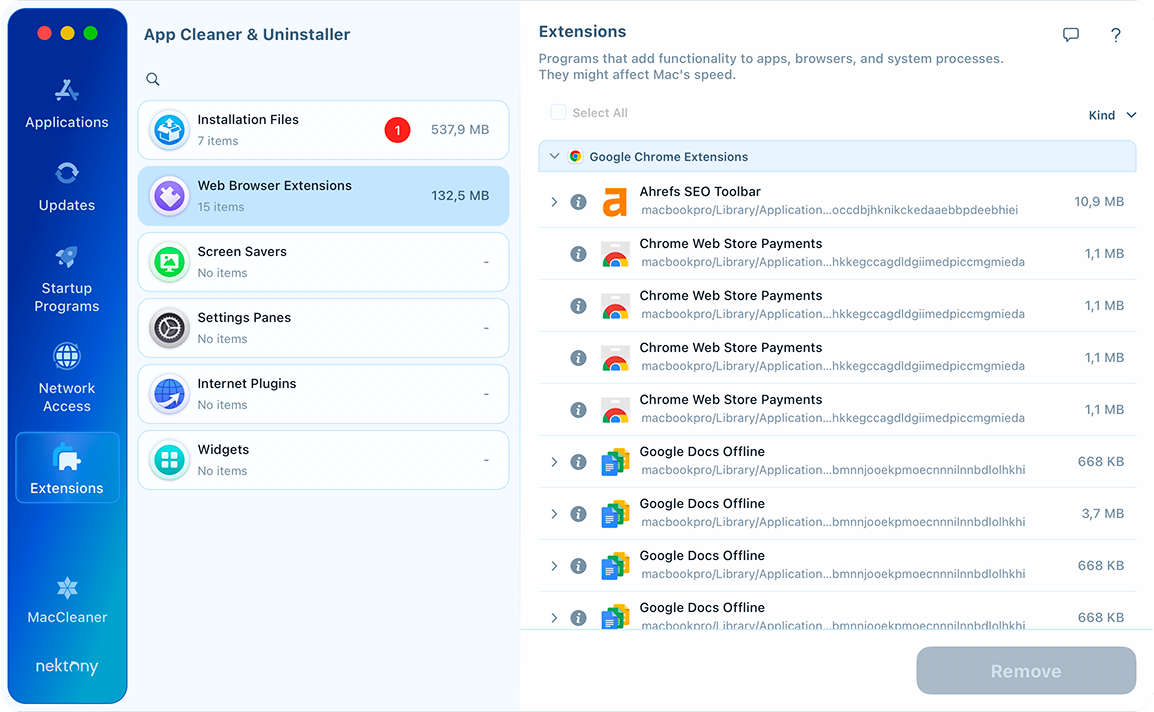Viewport: 1154px width, 712px height.
Task: Click the "7 items" count label
Action: (x=218, y=141)
